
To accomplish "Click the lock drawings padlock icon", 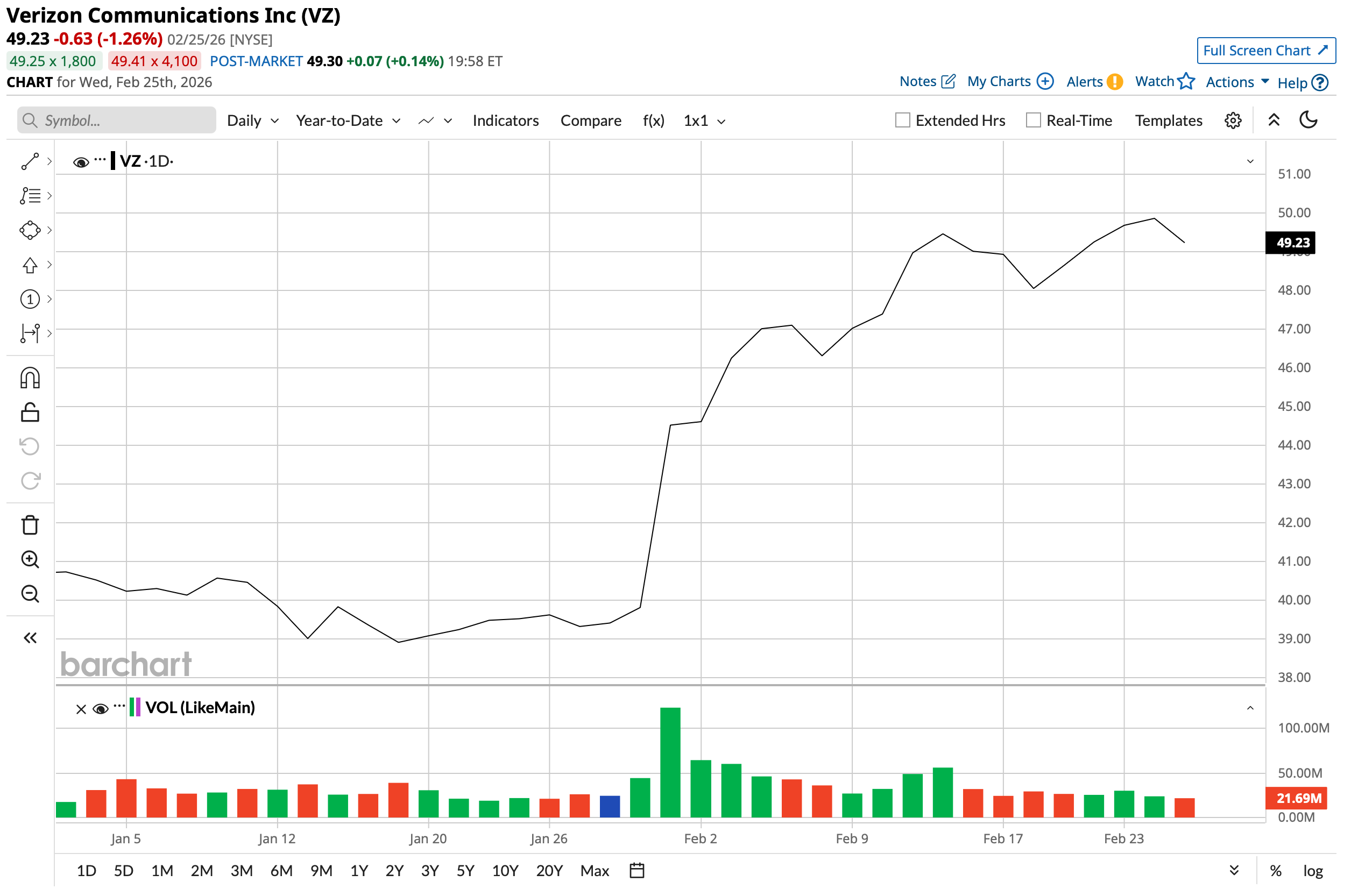I will [30, 414].
